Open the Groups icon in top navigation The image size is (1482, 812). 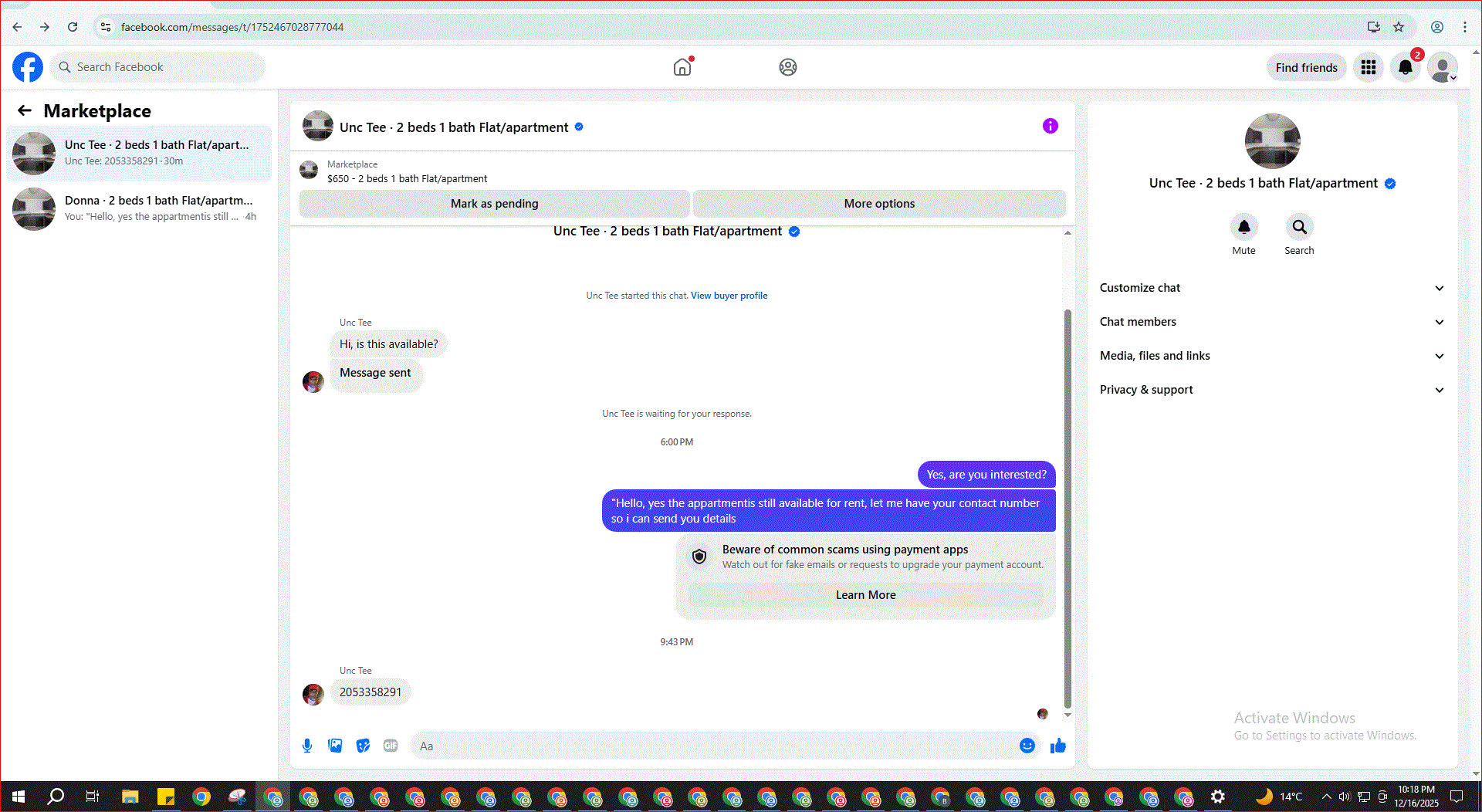(787, 67)
